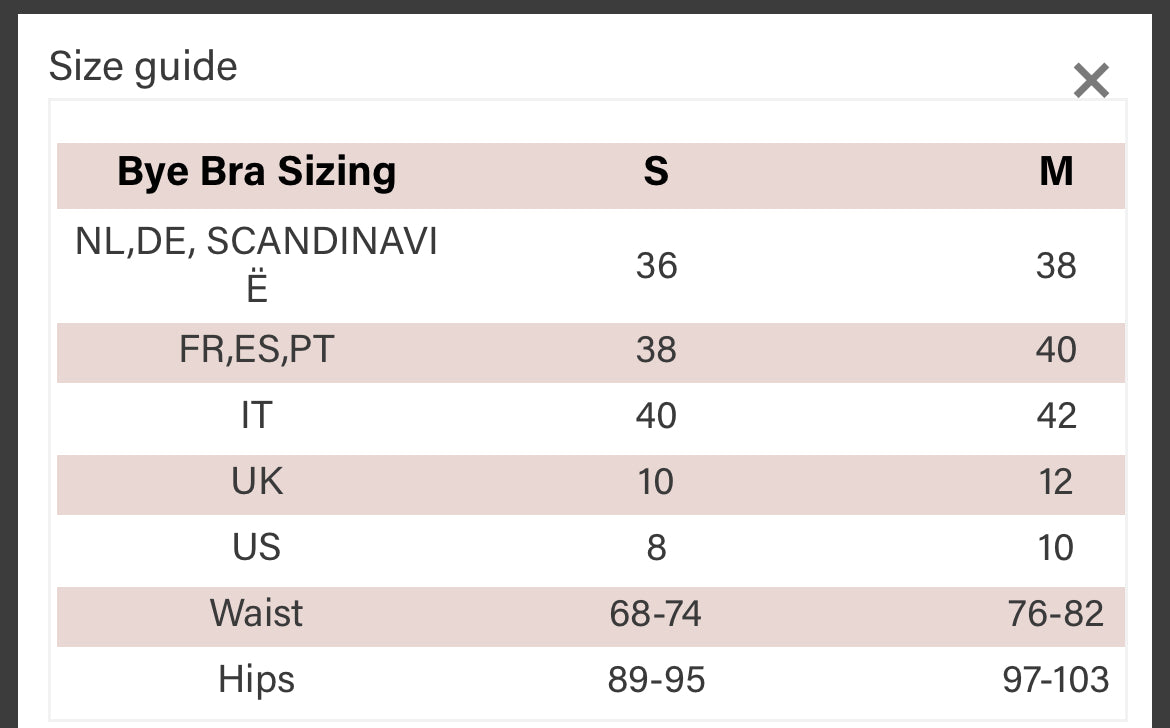Click the US size value 8

(x=656, y=548)
